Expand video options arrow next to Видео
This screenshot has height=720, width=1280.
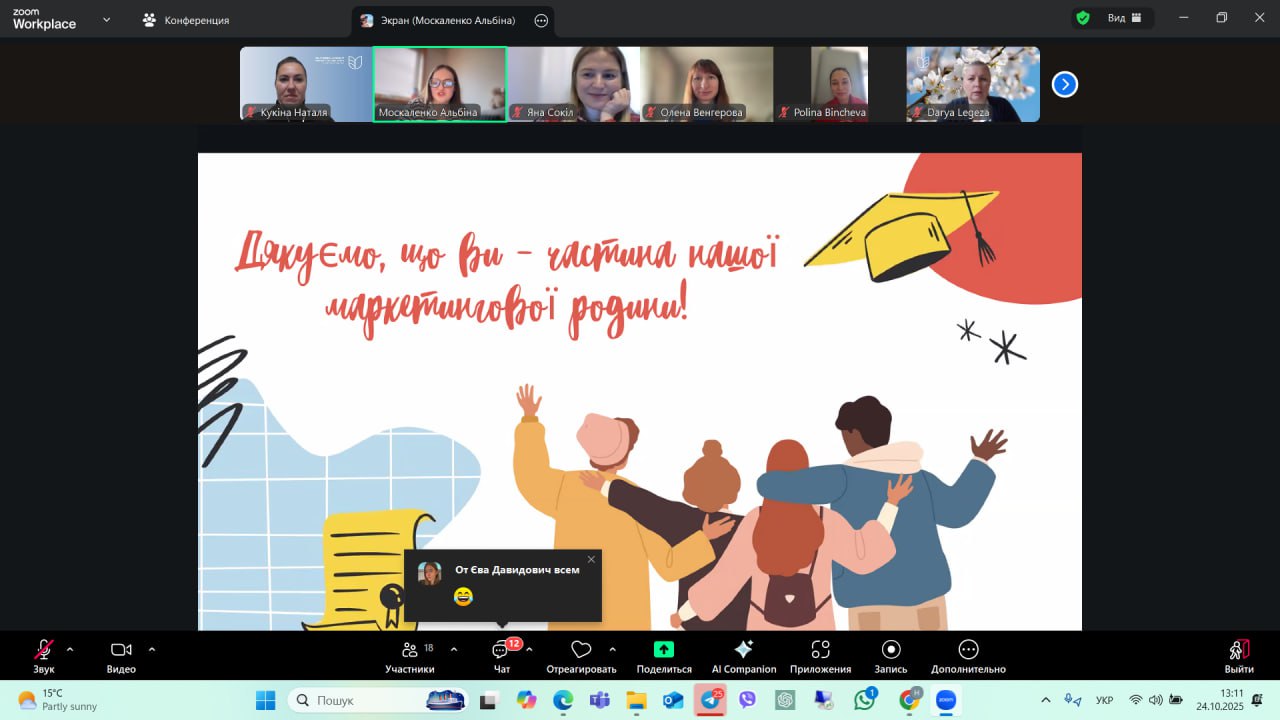[x=152, y=649]
